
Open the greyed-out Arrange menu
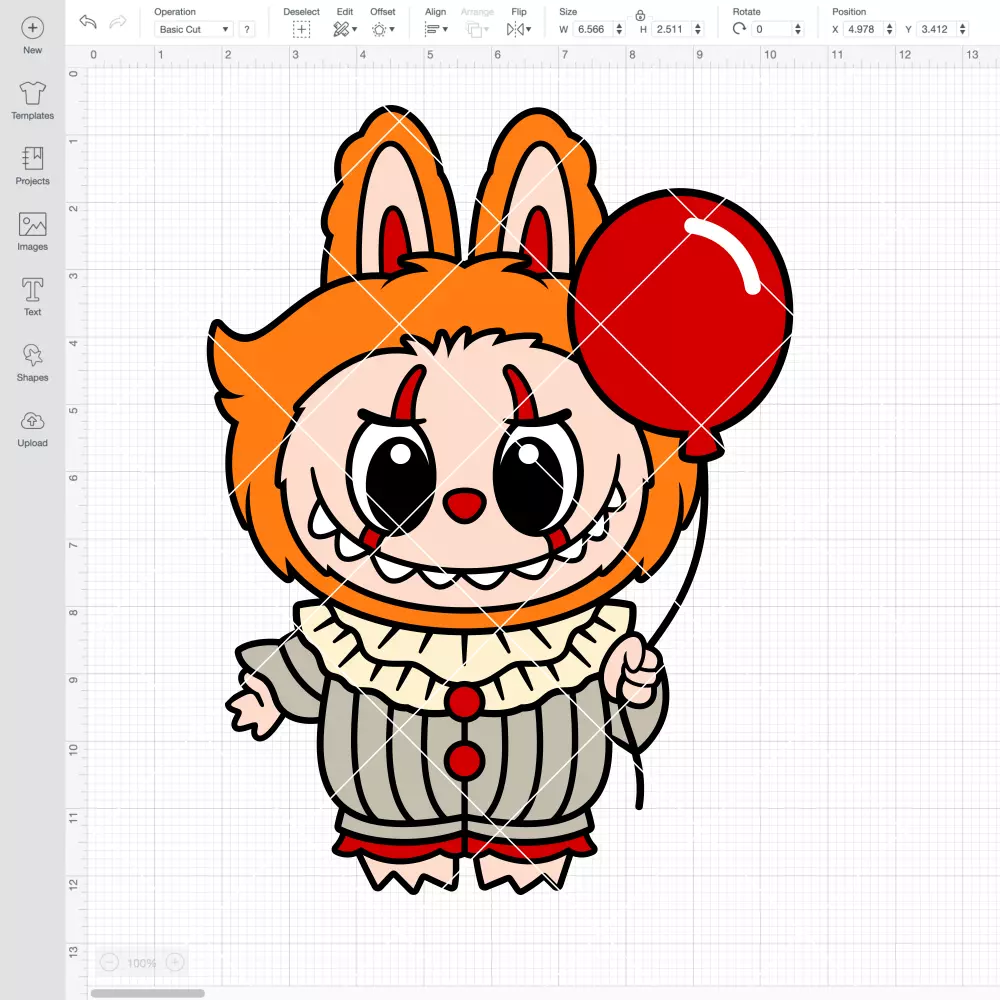pos(477,29)
